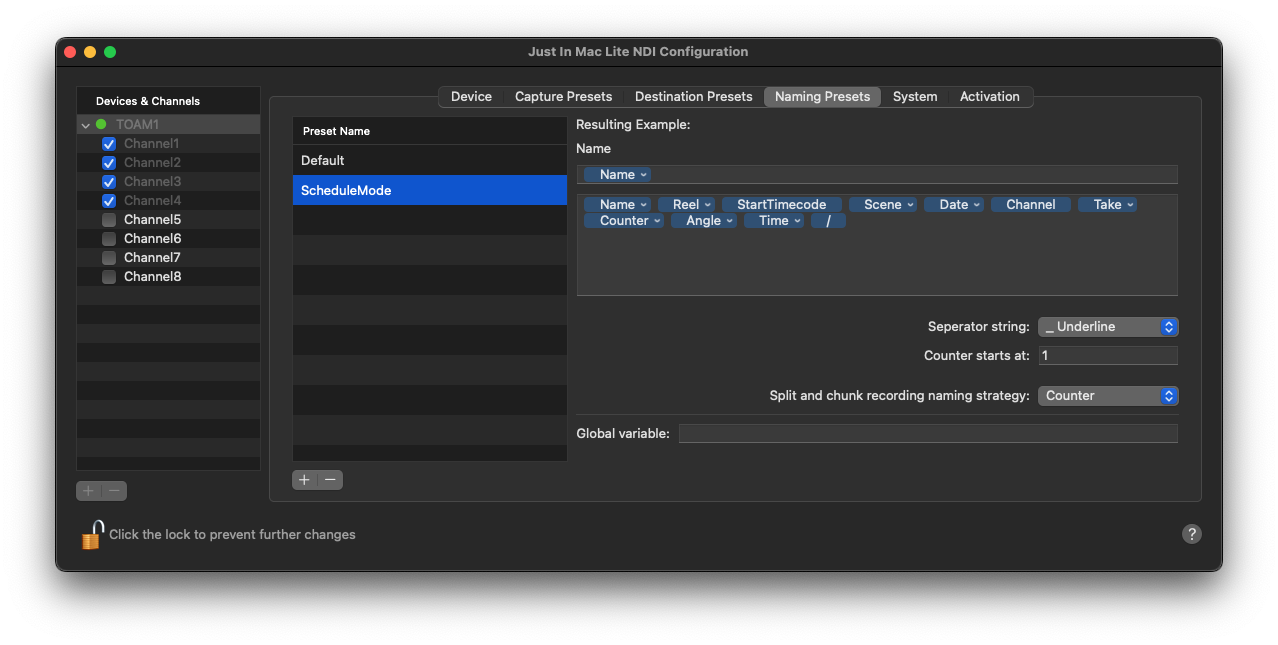The height and width of the screenshot is (645, 1278).
Task: Uncheck the Channel4 checkbox
Action: point(109,201)
